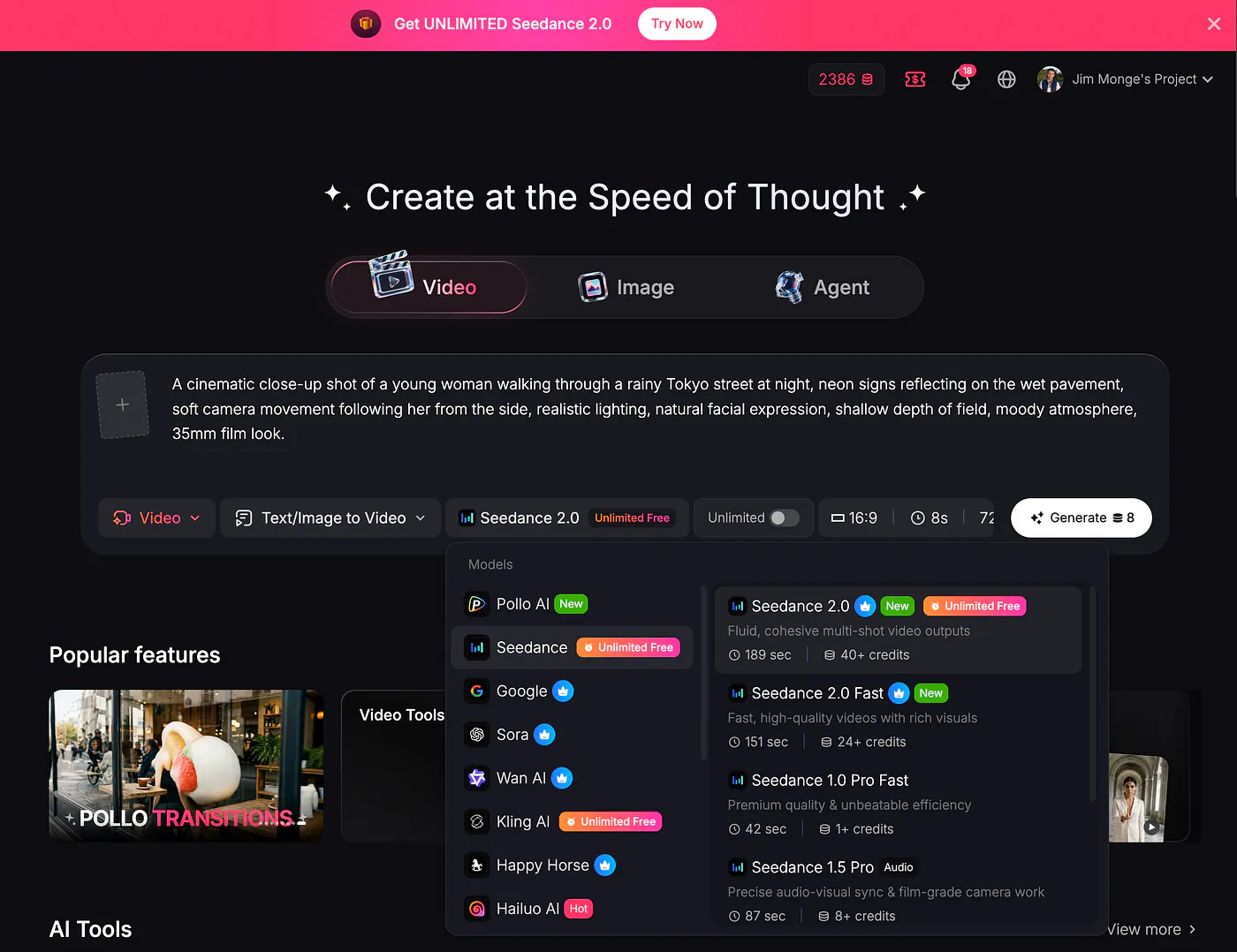
Task: Open the Video type dropdown
Action: tap(157, 518)
